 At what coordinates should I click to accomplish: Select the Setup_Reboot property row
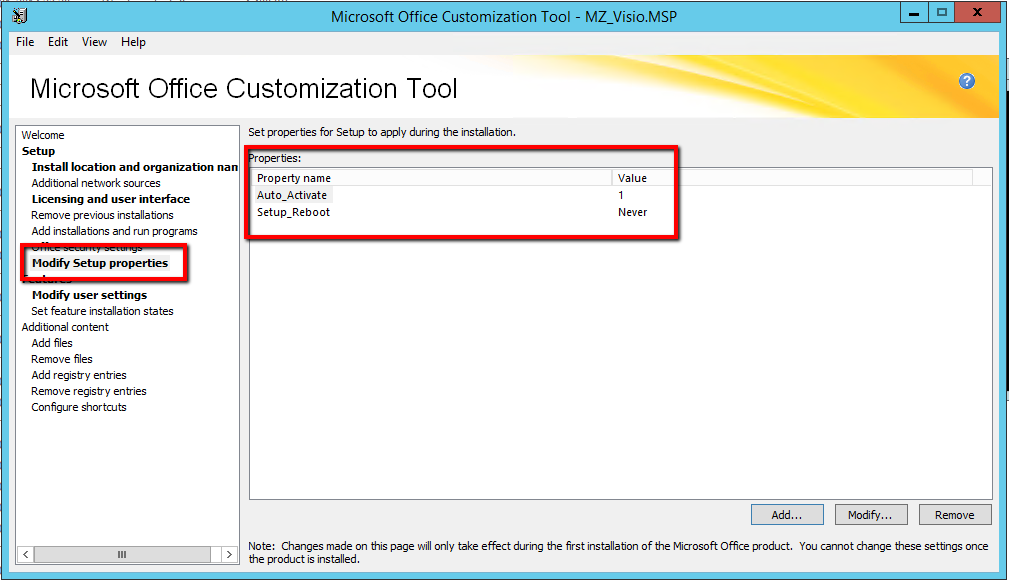click(x=293, y=212)
